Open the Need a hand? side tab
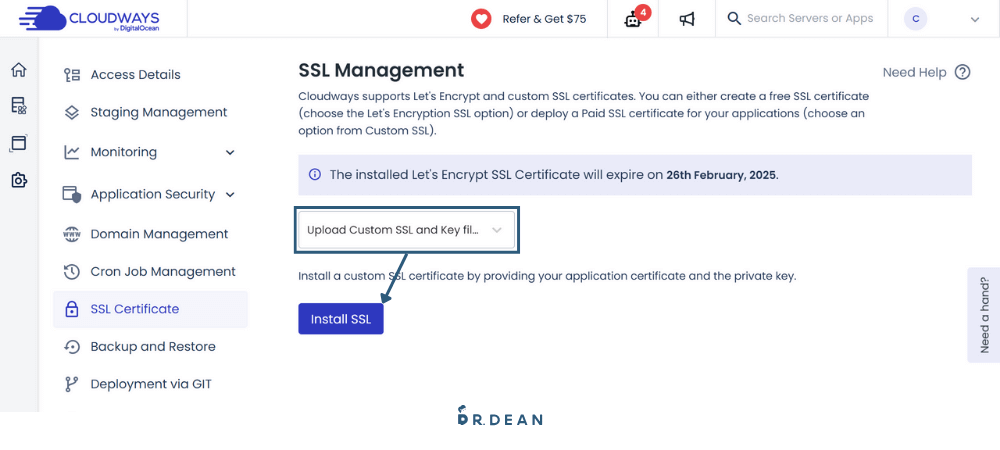 point(984,315)
